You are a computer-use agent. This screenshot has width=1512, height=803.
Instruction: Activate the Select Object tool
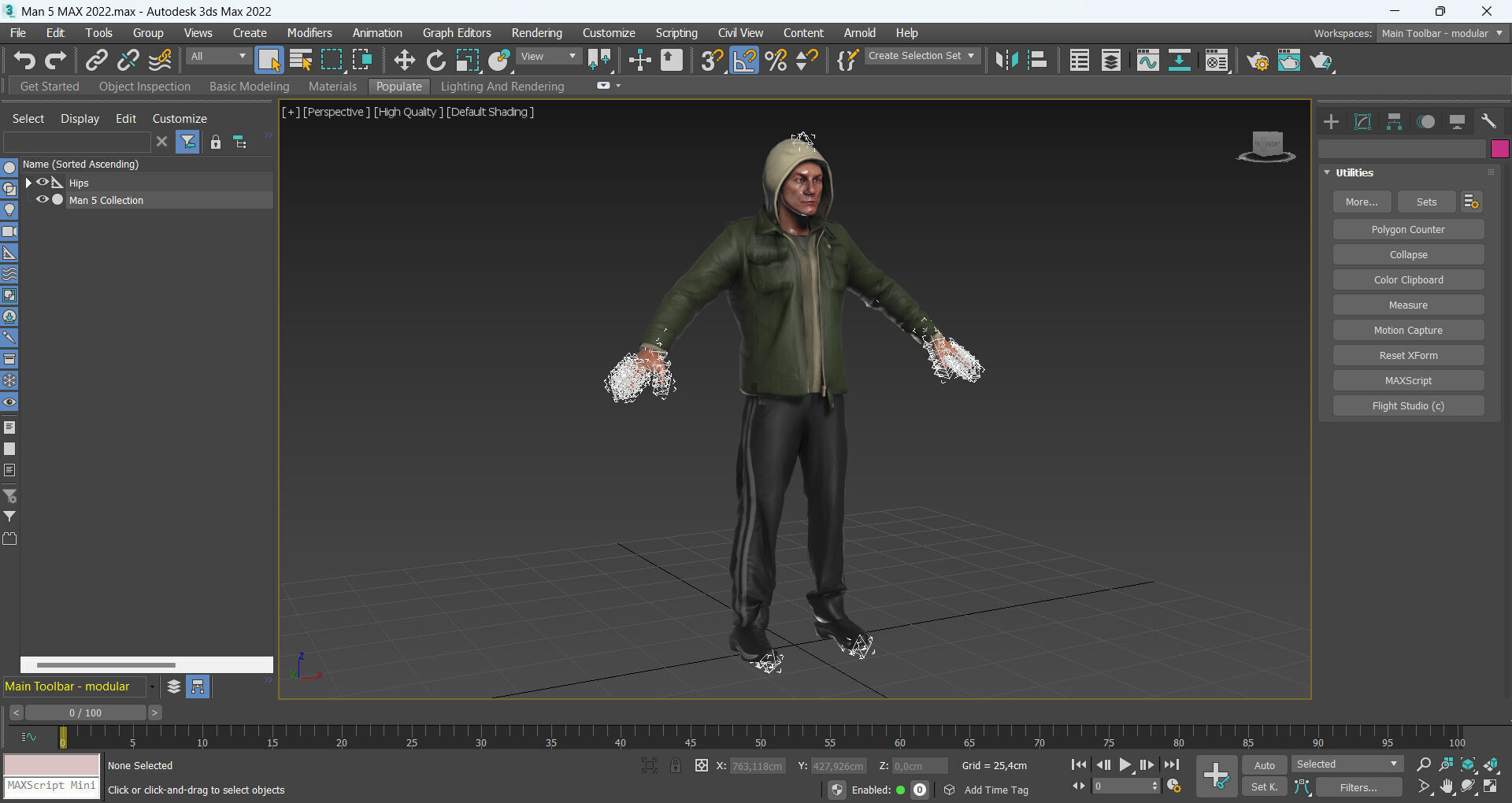click(269, 61)
